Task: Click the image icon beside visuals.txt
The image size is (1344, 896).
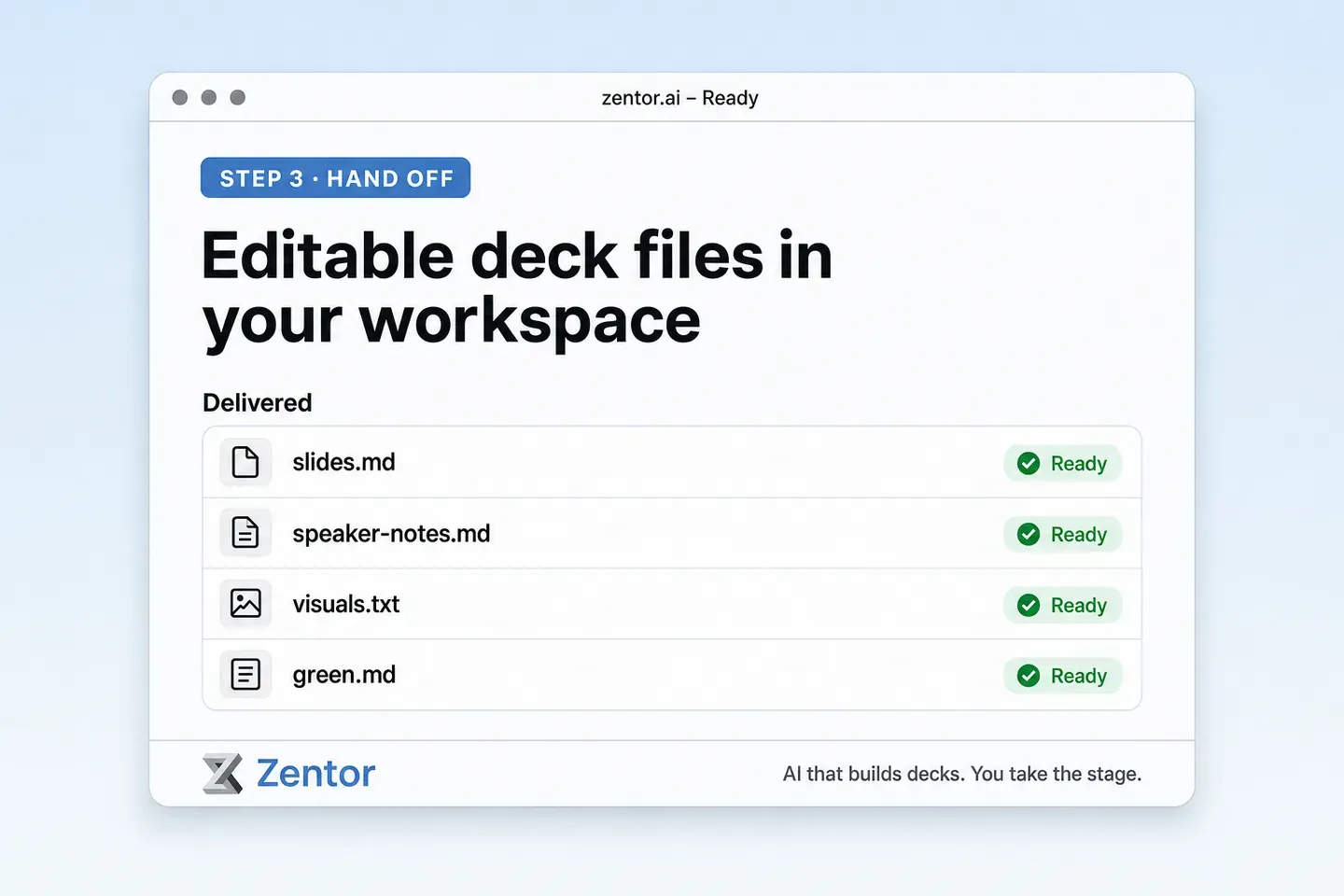Action: point(245,604)
